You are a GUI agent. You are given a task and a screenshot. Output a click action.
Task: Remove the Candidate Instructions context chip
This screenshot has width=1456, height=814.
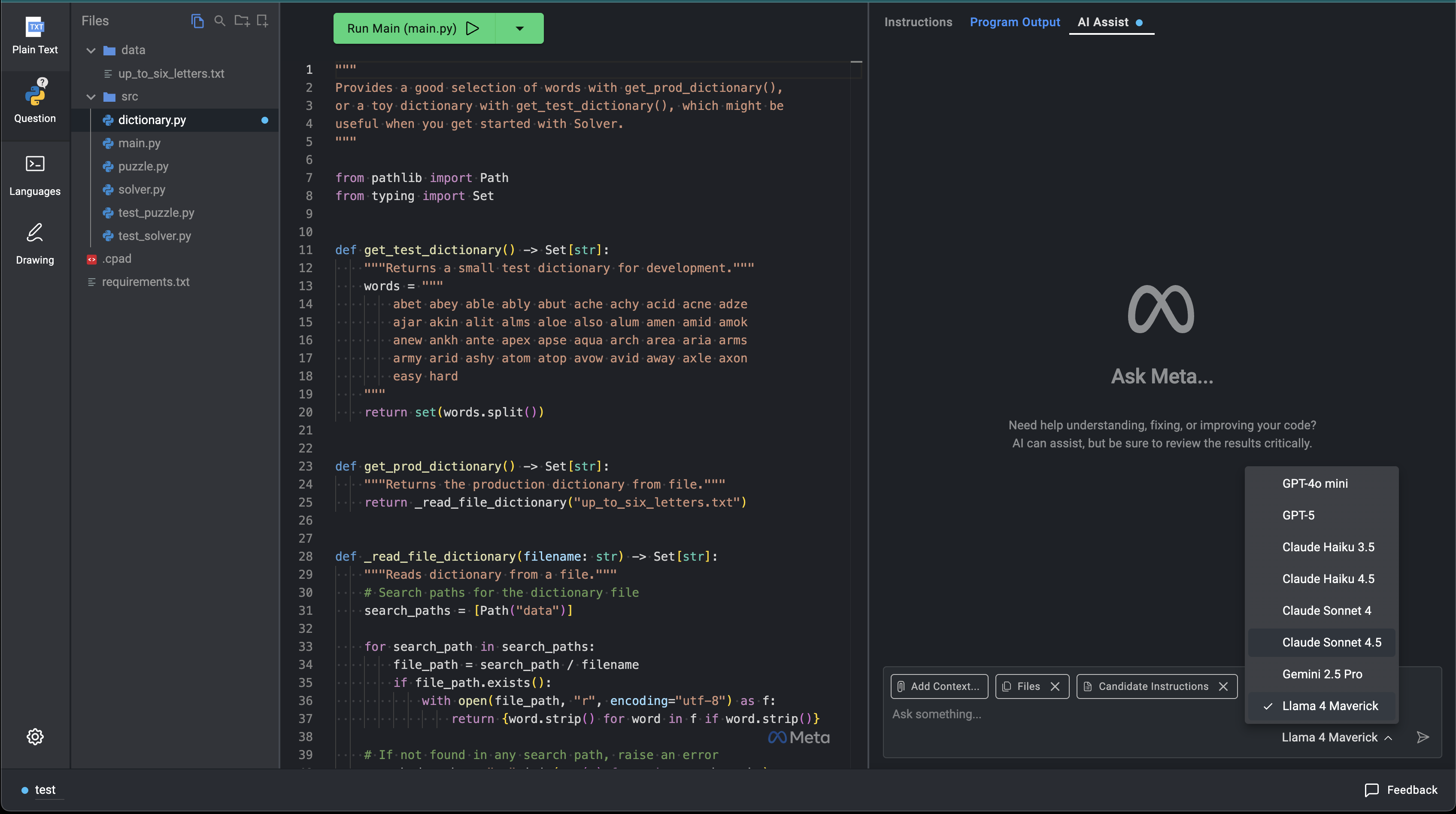coord(1223,686)
